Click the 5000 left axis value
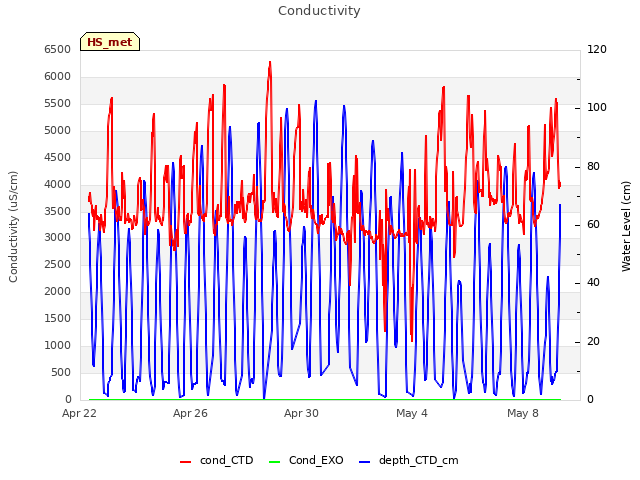Viewport: 640px width, 480px height. (x=58, y=130)
